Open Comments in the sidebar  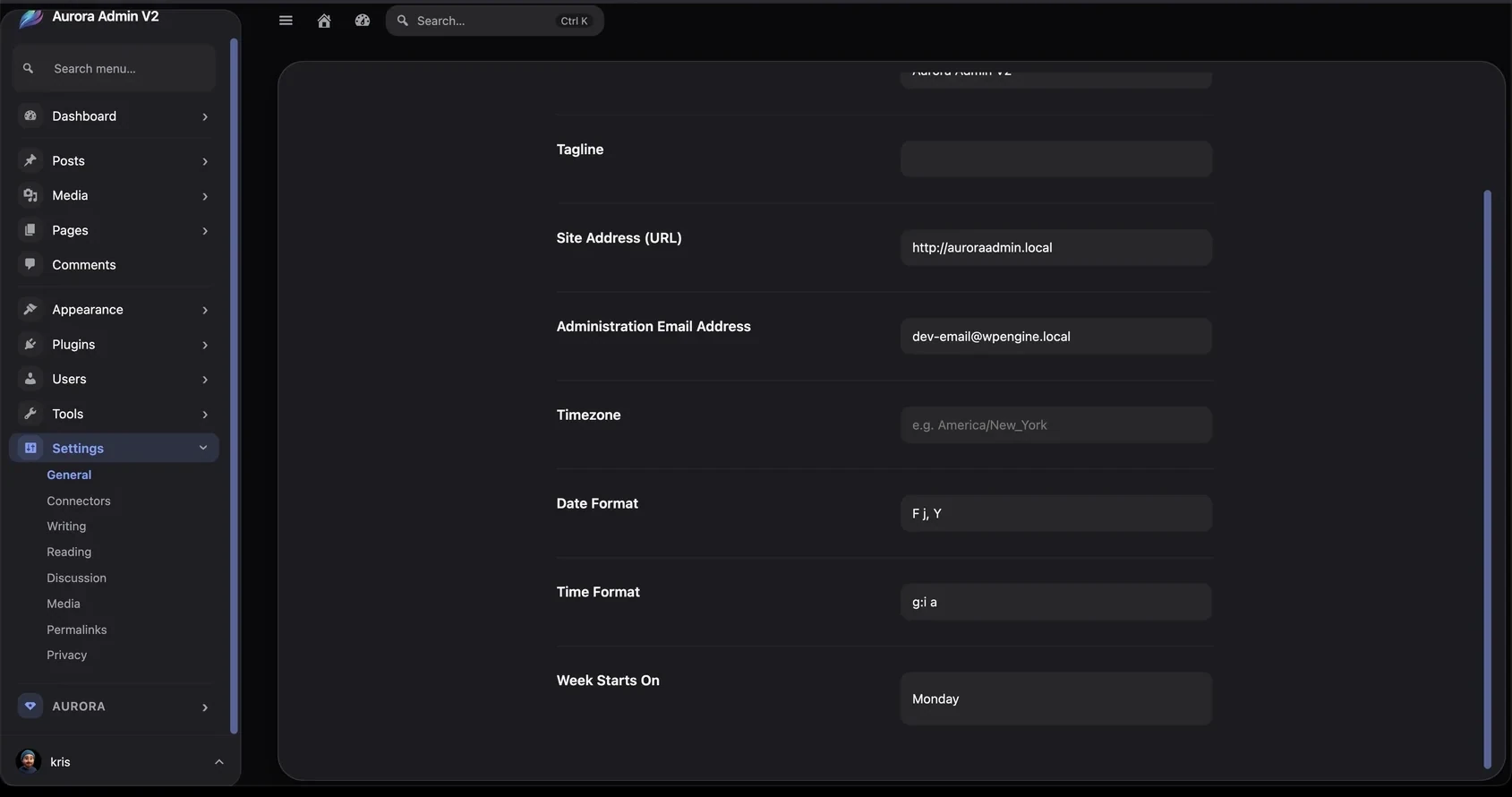pyautogui.click(x=115, y=264)
